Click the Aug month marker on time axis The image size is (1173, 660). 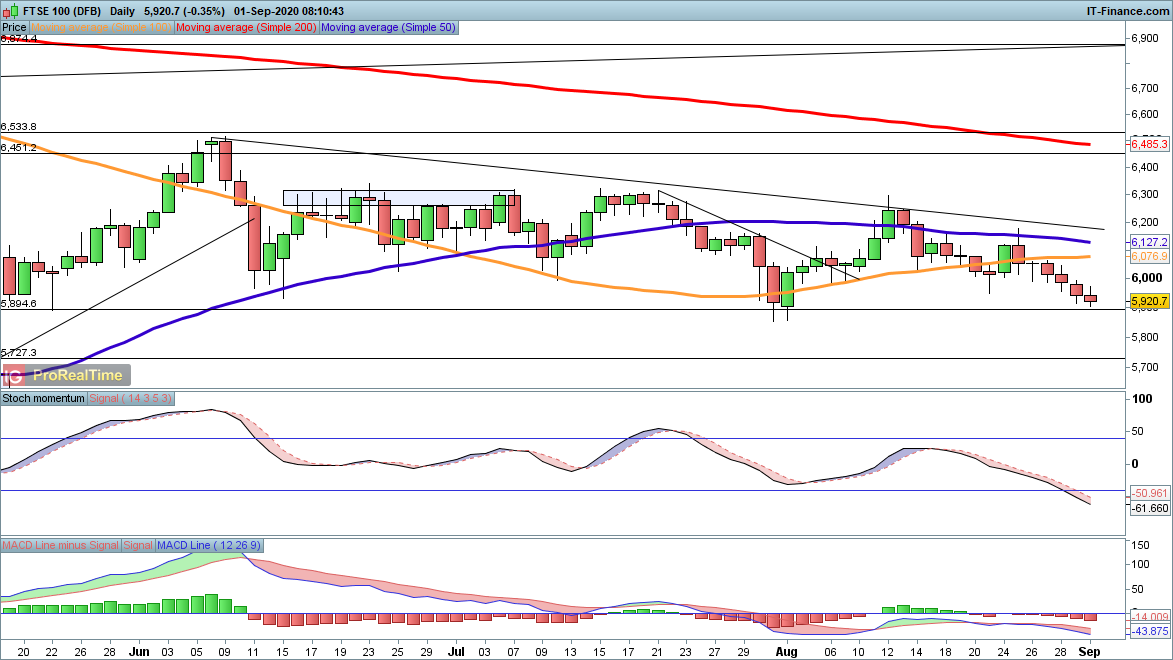click(787, 650)
